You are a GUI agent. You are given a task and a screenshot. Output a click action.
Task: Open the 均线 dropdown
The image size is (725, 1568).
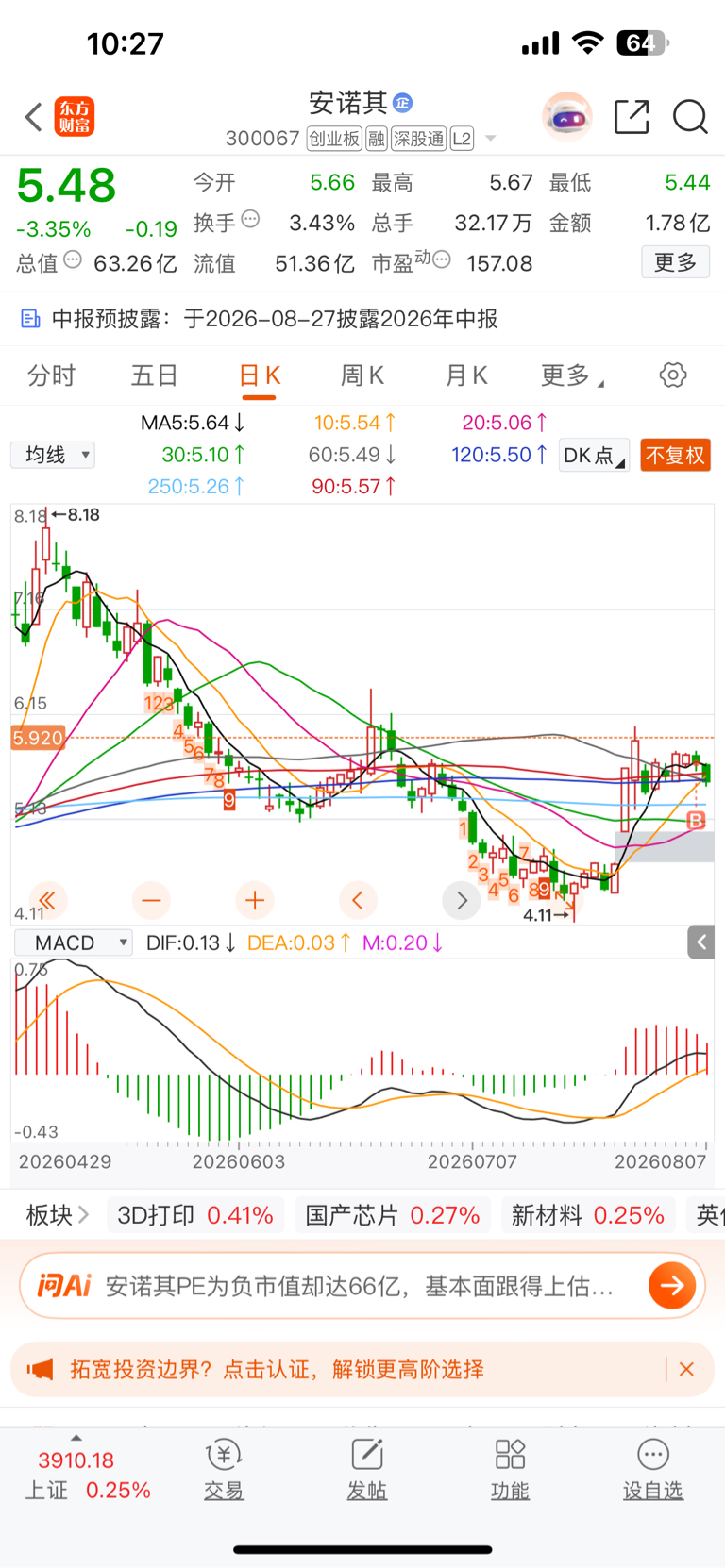pos(53,455)
